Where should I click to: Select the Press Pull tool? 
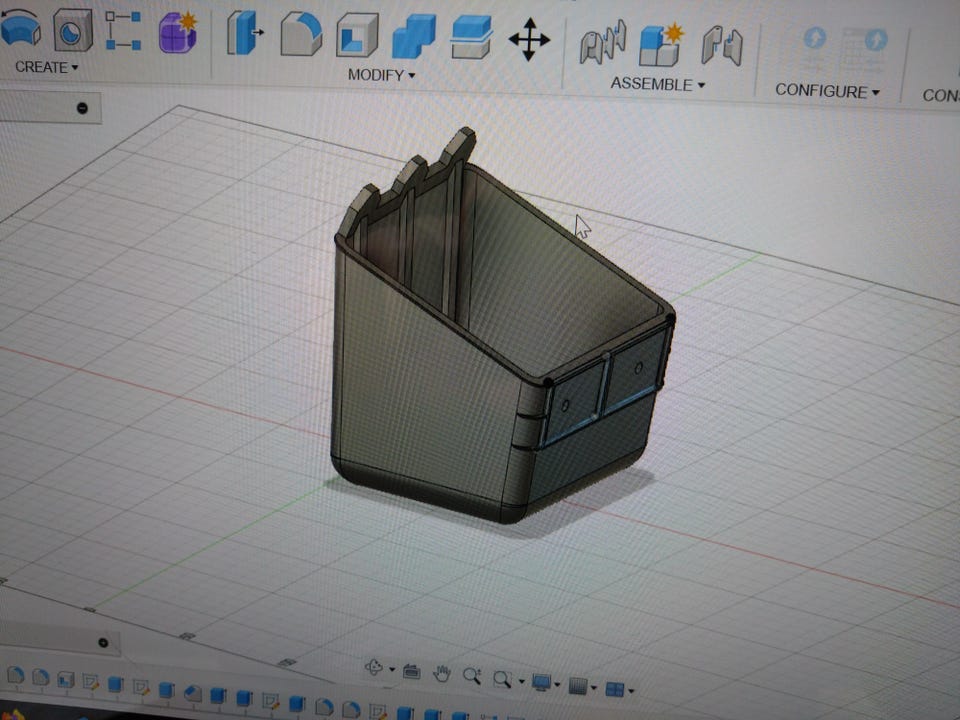tap(243, 35)
